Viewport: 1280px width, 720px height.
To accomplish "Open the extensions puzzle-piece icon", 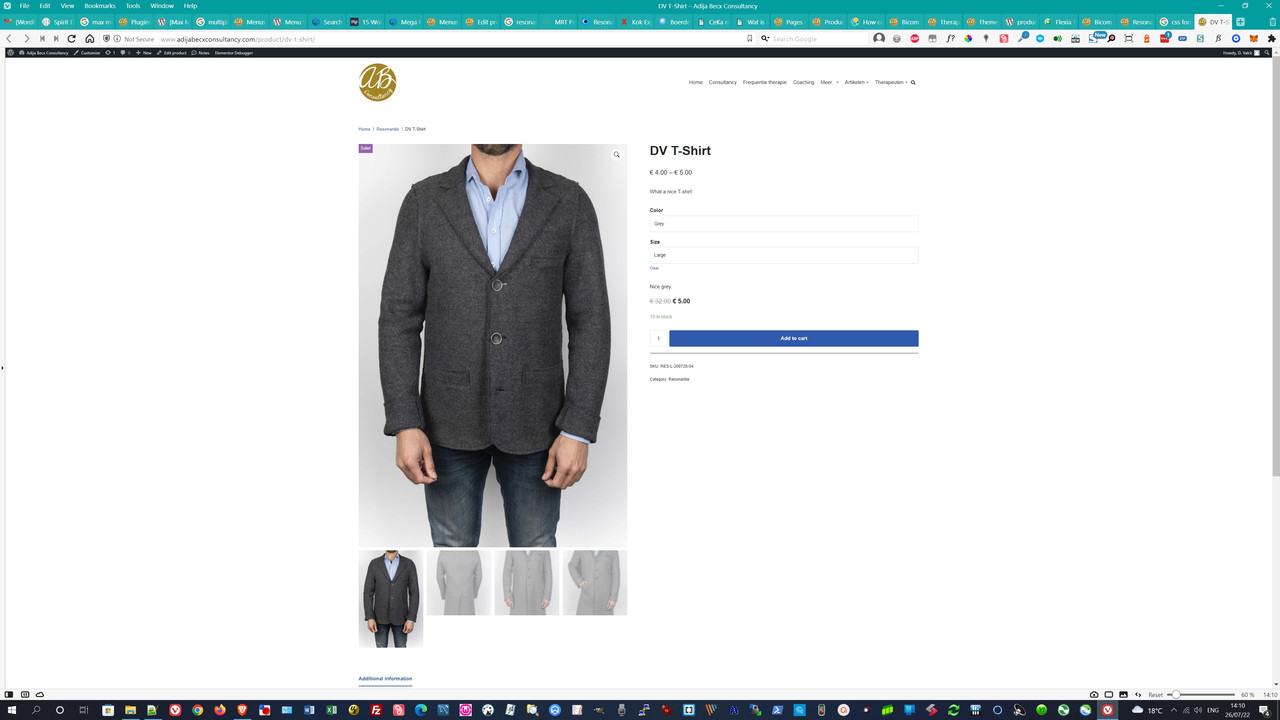I will 1271,38.
